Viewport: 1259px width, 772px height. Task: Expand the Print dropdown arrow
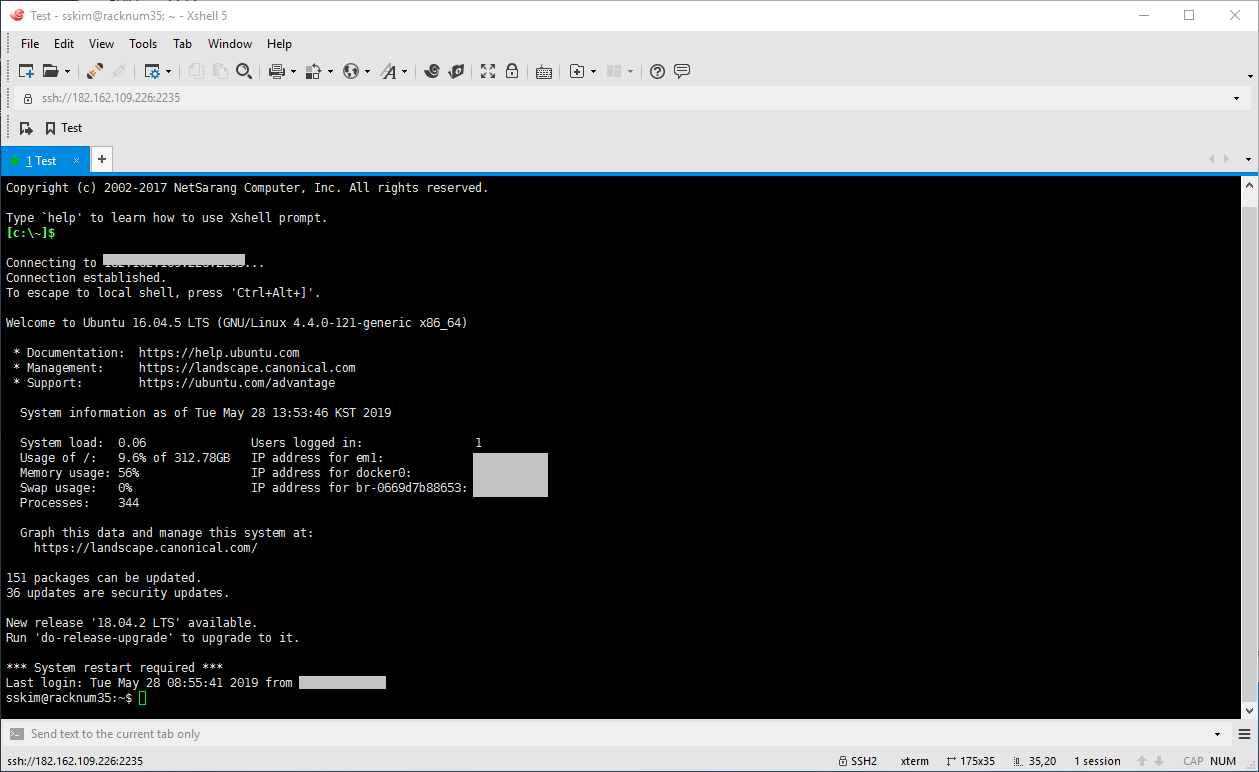[x=293, y=71]
